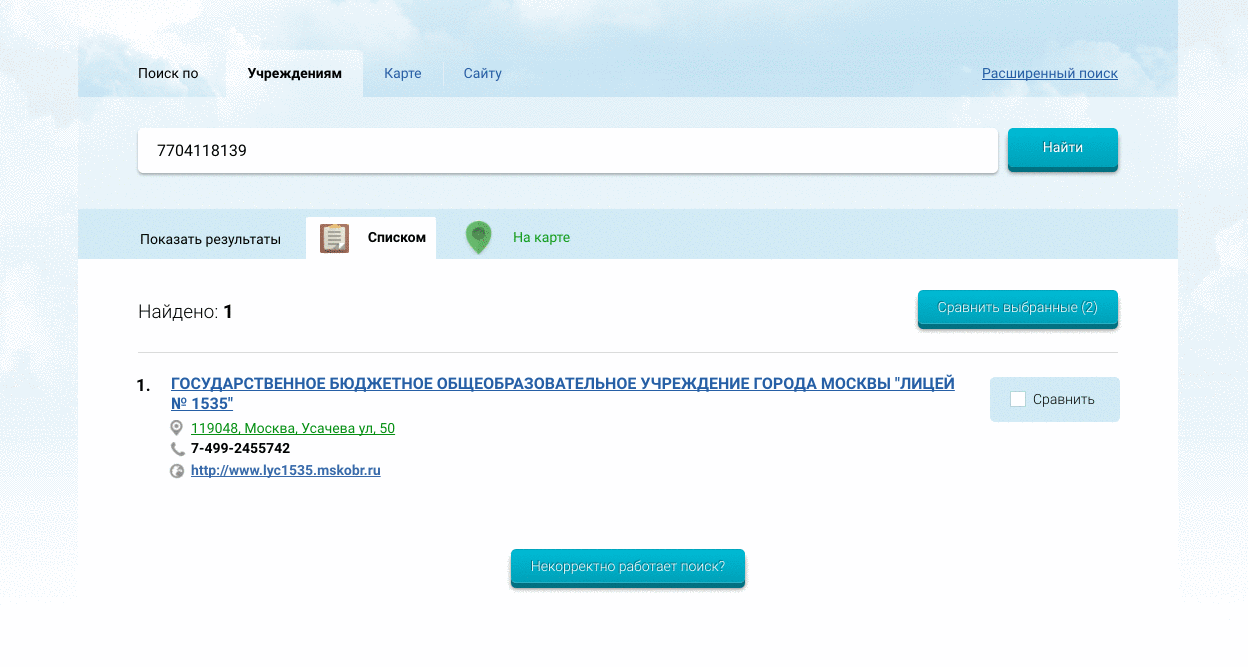Open http://www.lyc1535.mskobr.ru website link
Image resolution: width=1248 pixels, height=667 pixels.
286,470
